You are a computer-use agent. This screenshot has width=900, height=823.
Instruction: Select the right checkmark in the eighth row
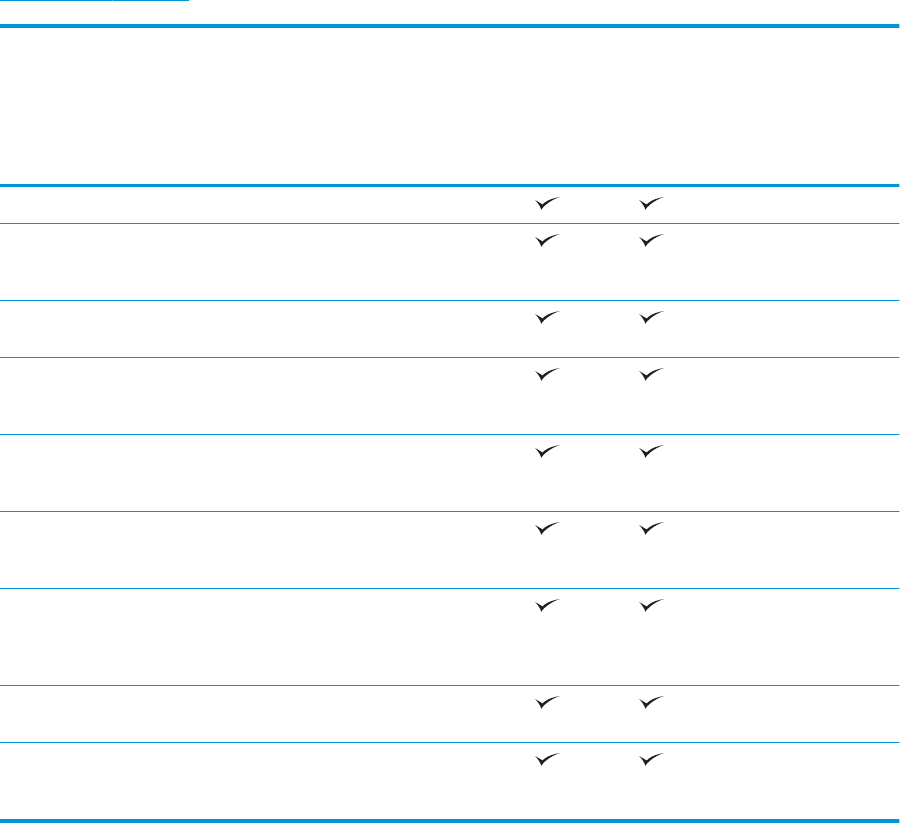(x=654, y=702)
